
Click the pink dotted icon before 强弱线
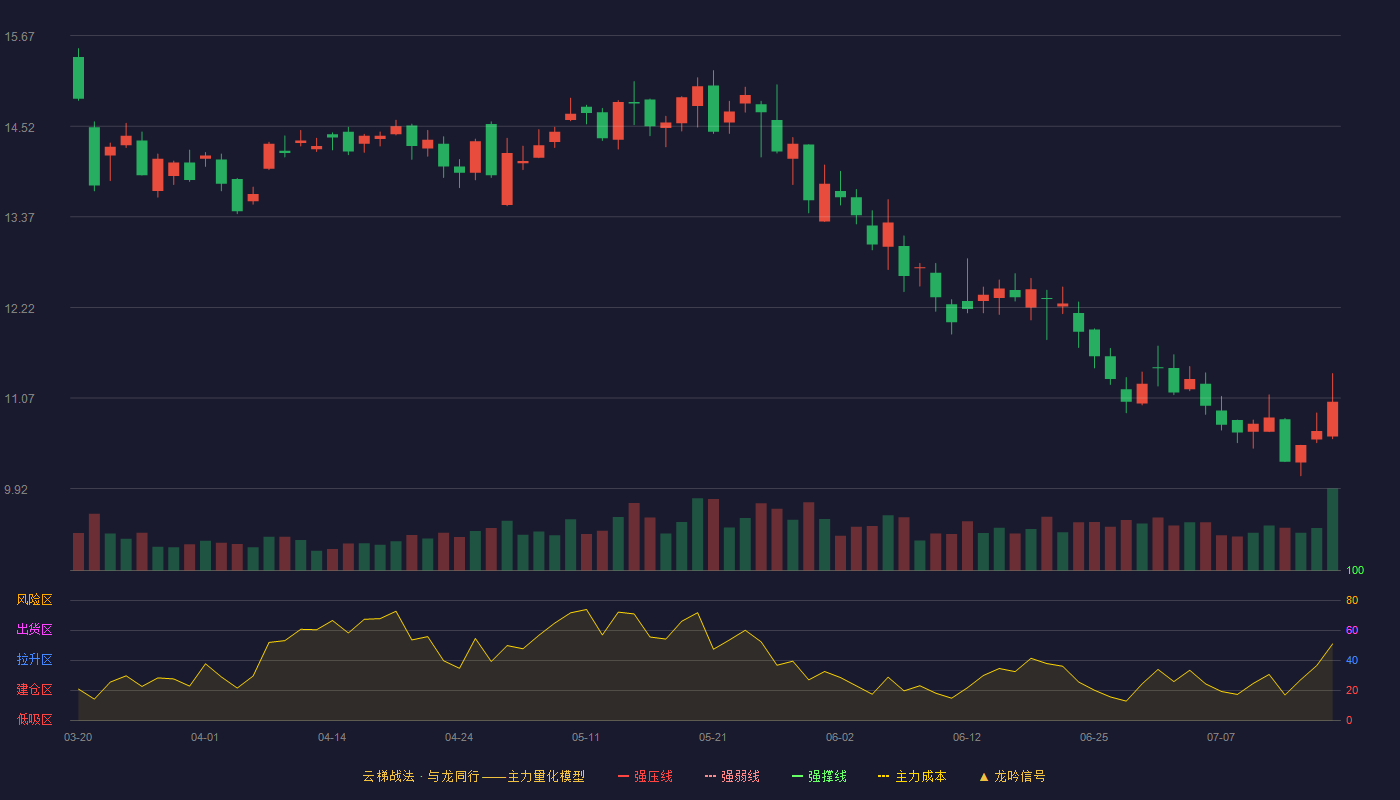(710, 777)
